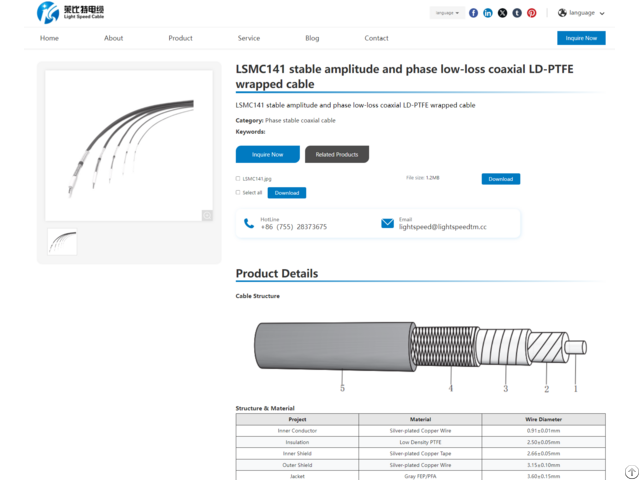Click the Material column header
This screenshot has width=640, height=480.
[420, 419]
